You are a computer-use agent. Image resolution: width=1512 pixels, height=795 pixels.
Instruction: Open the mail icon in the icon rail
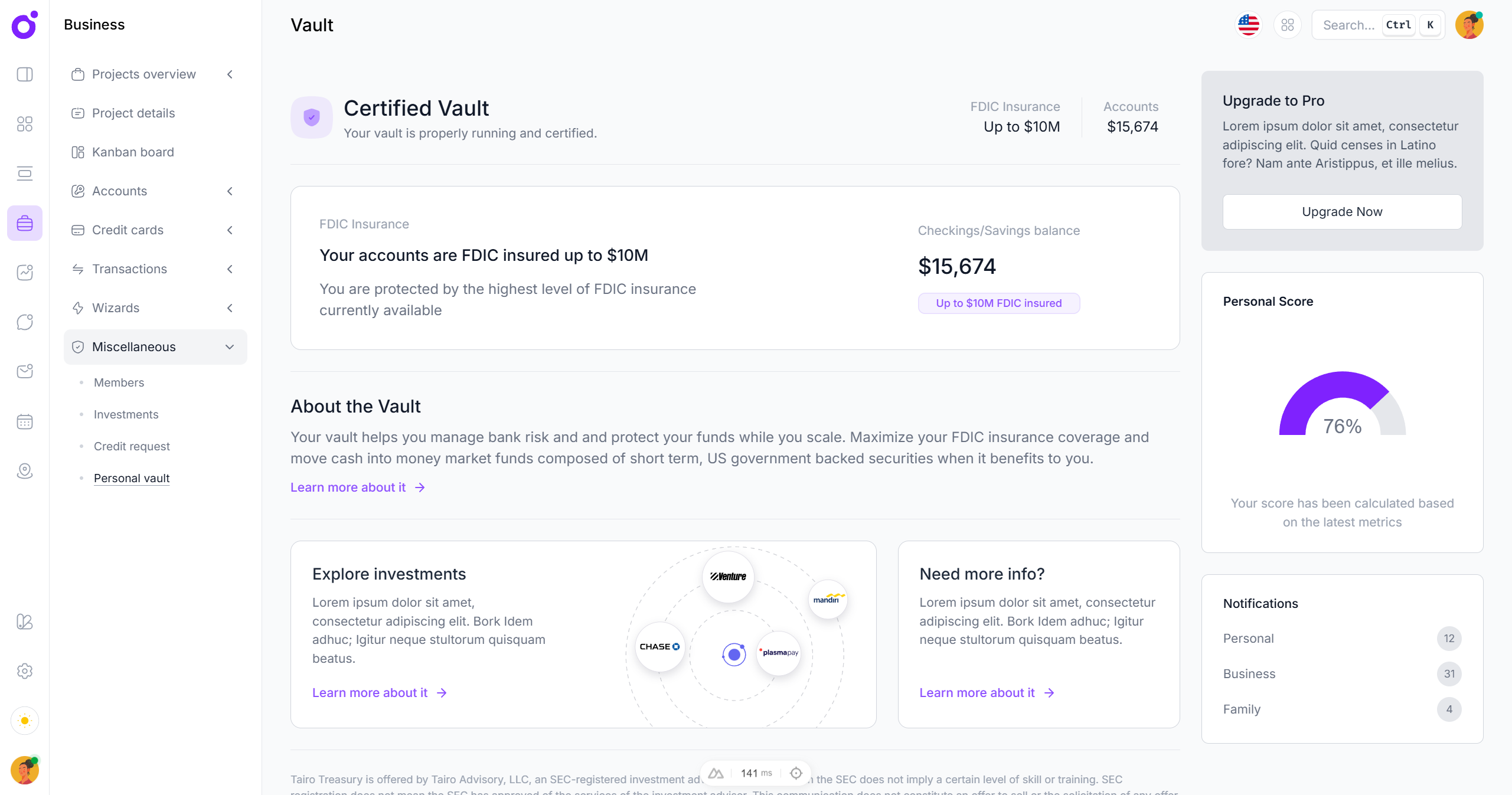point(25,371)
